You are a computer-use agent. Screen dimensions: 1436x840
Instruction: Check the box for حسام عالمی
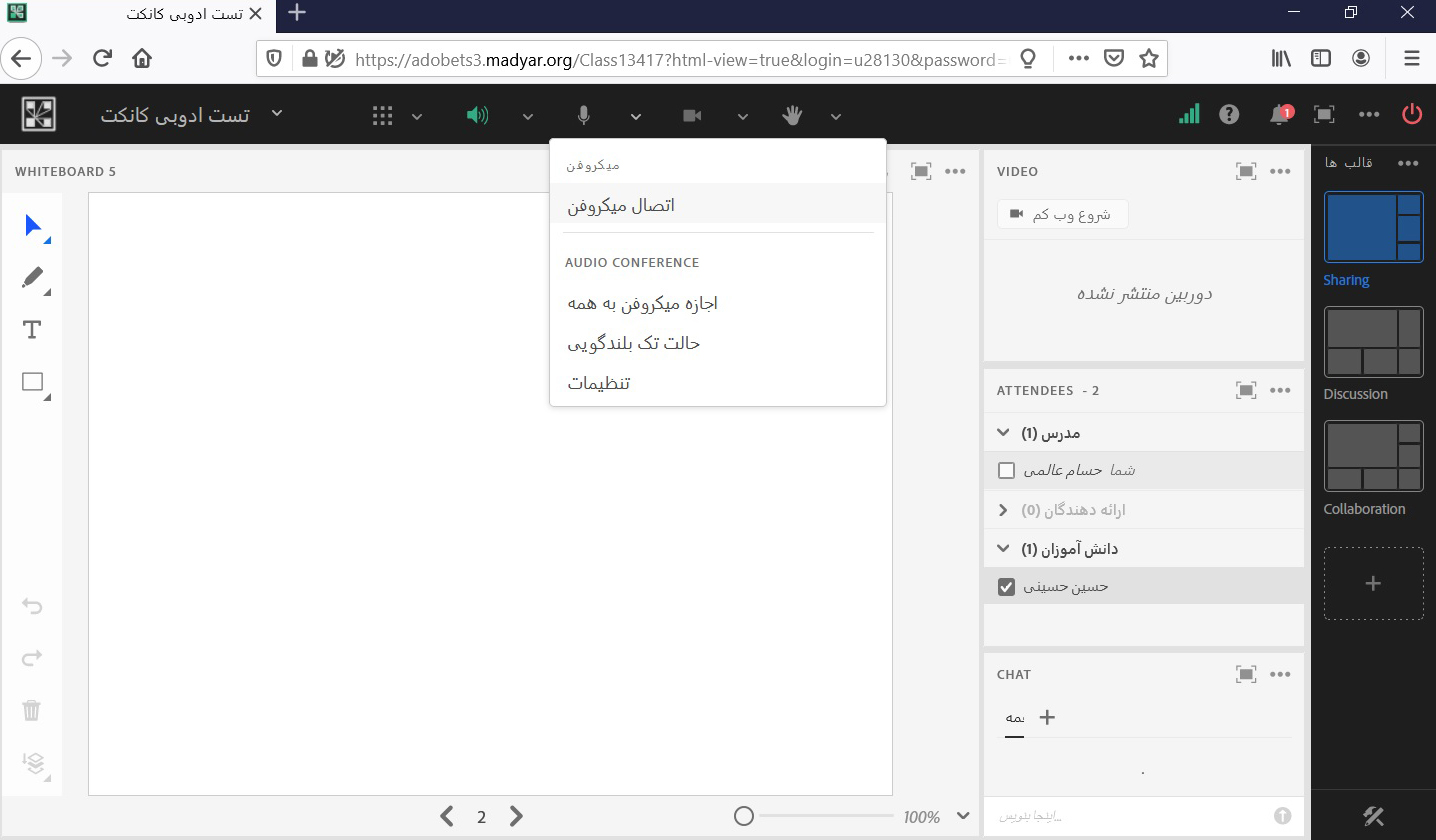point(1007,470)
